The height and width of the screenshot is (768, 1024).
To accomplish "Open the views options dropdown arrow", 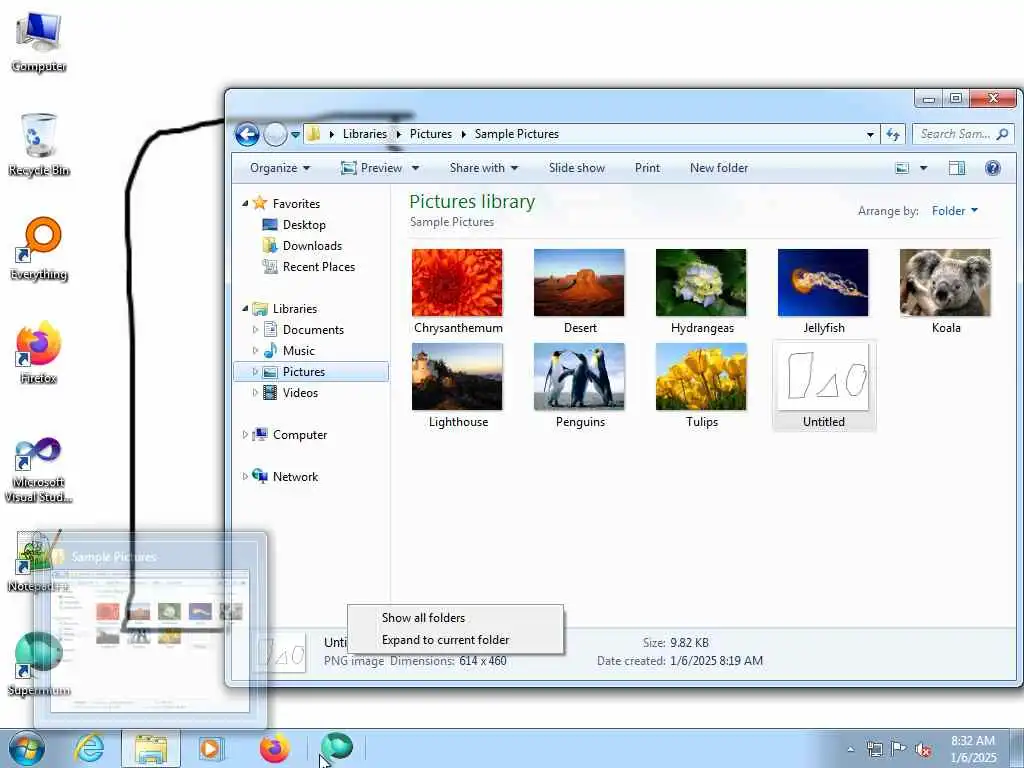I will 923,168.
